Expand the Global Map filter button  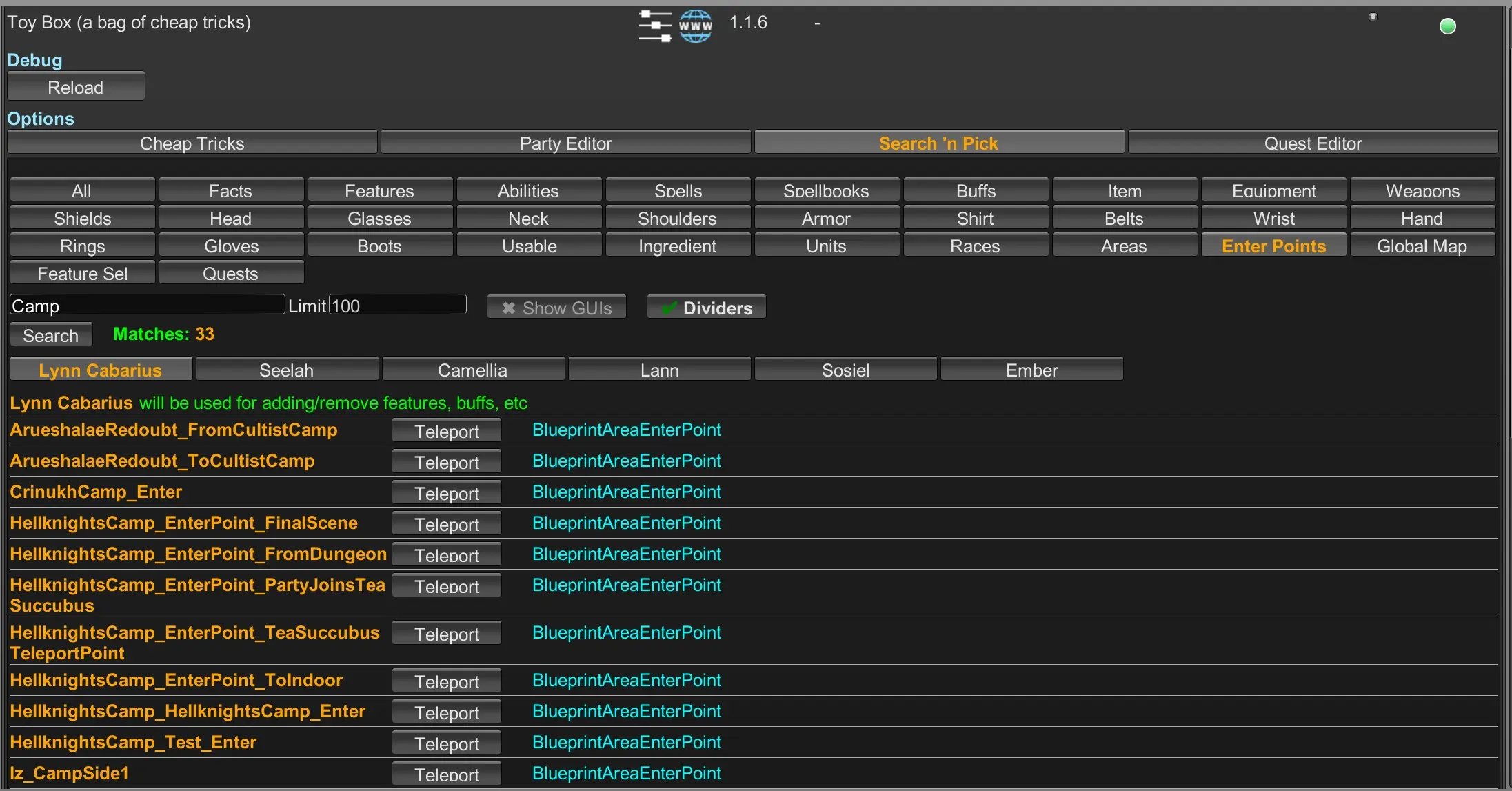coord(1420,245)
